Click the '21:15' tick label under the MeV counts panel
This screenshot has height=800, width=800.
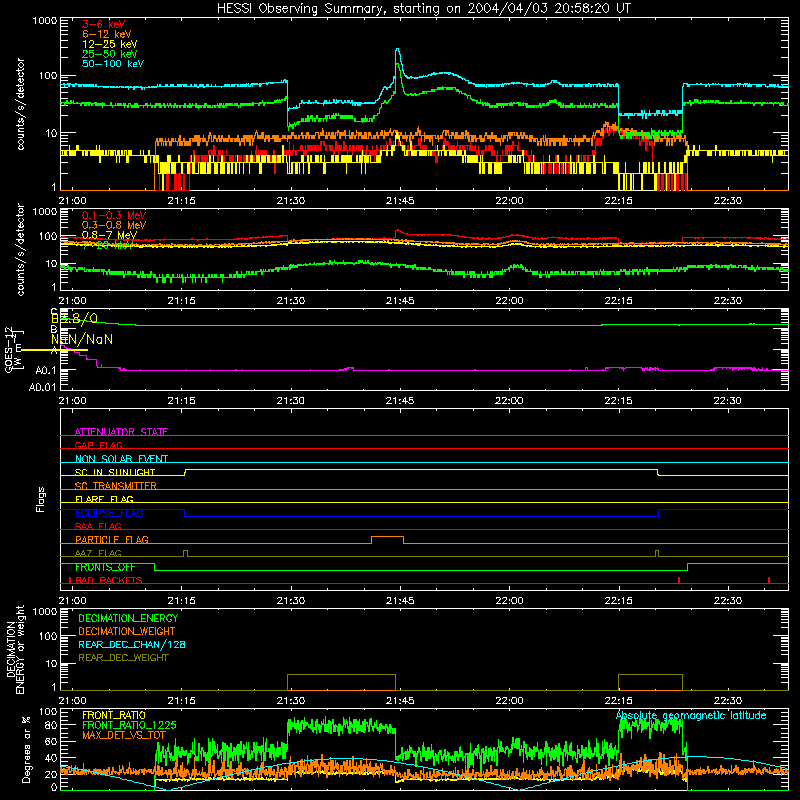[182, 301]
